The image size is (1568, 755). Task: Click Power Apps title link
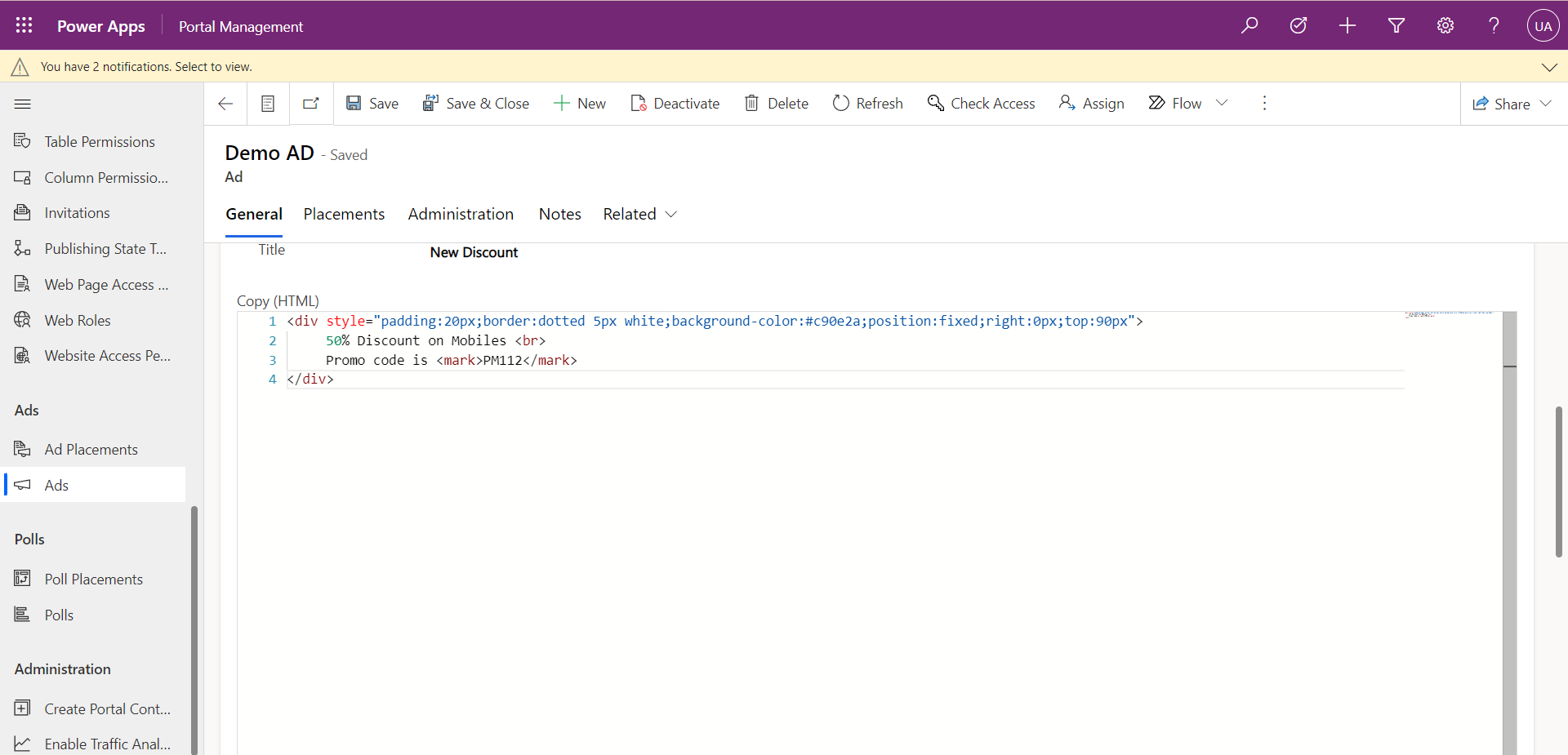click(101, 26)
